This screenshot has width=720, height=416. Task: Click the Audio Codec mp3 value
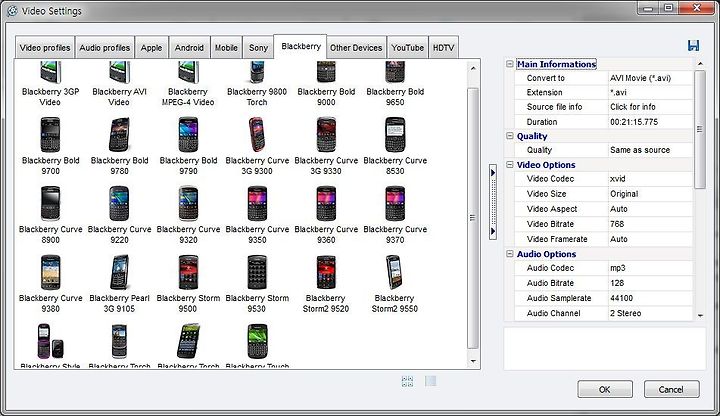tap(650, 268)
